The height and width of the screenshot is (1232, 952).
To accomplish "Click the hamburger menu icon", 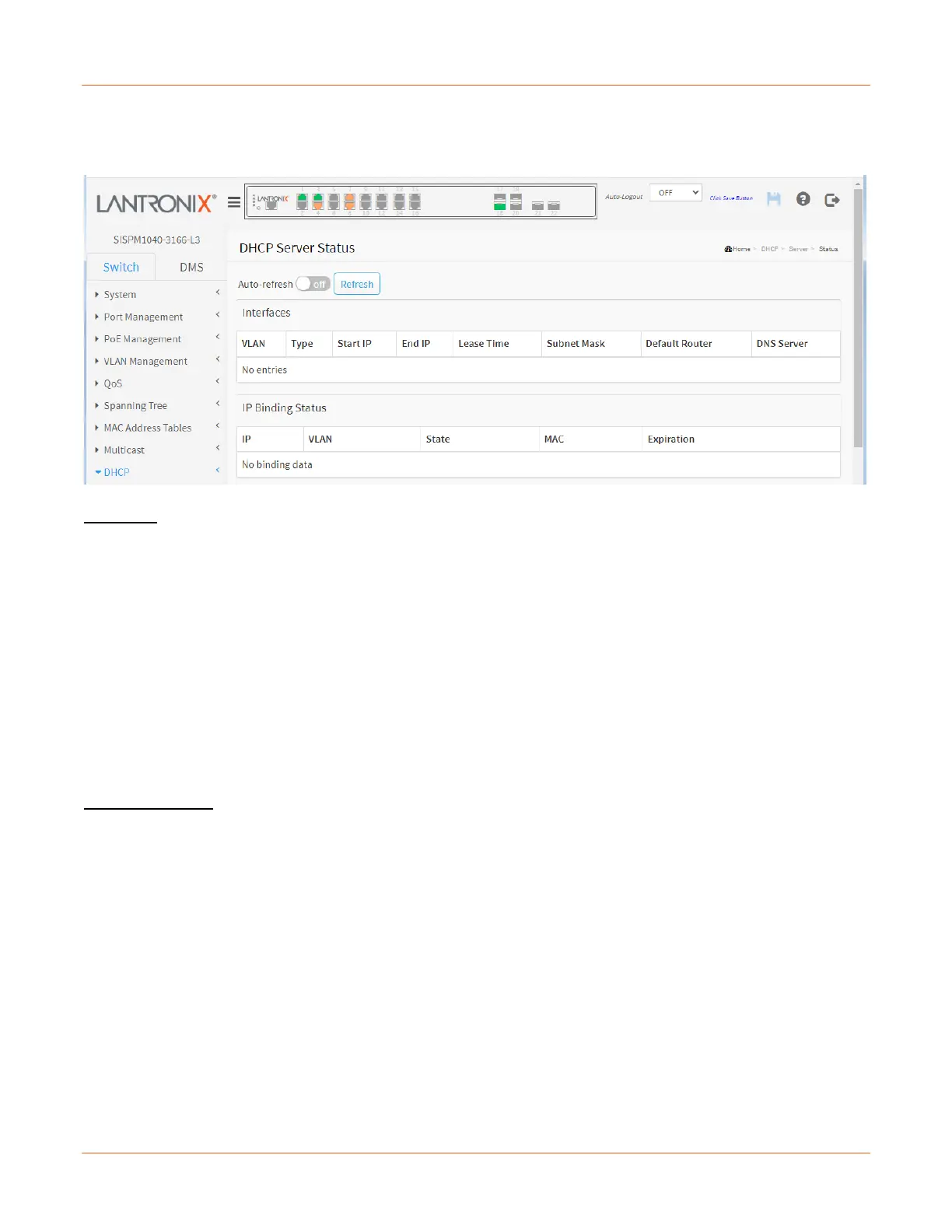I will click(233, 202).
